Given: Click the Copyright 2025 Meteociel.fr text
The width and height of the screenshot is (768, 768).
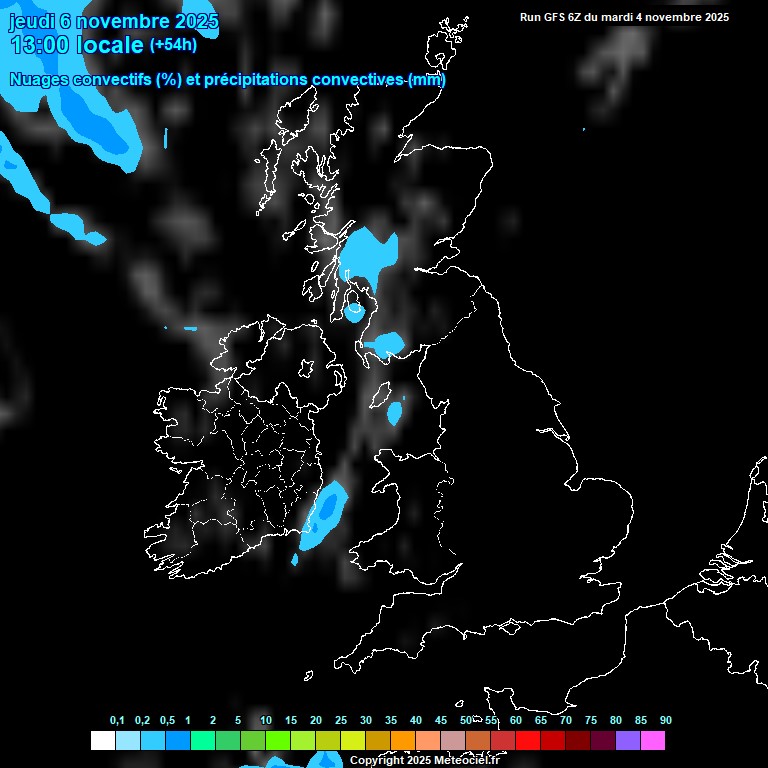Looking at the screenshot, I should point(424,760).
